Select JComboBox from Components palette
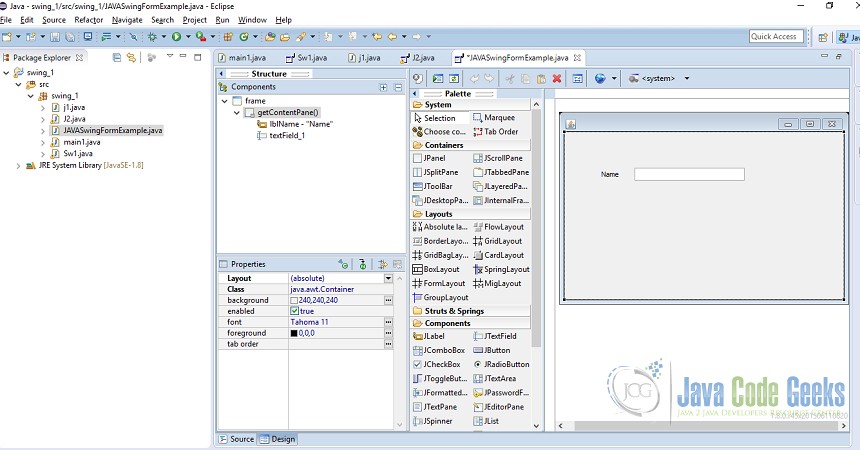 443,350
